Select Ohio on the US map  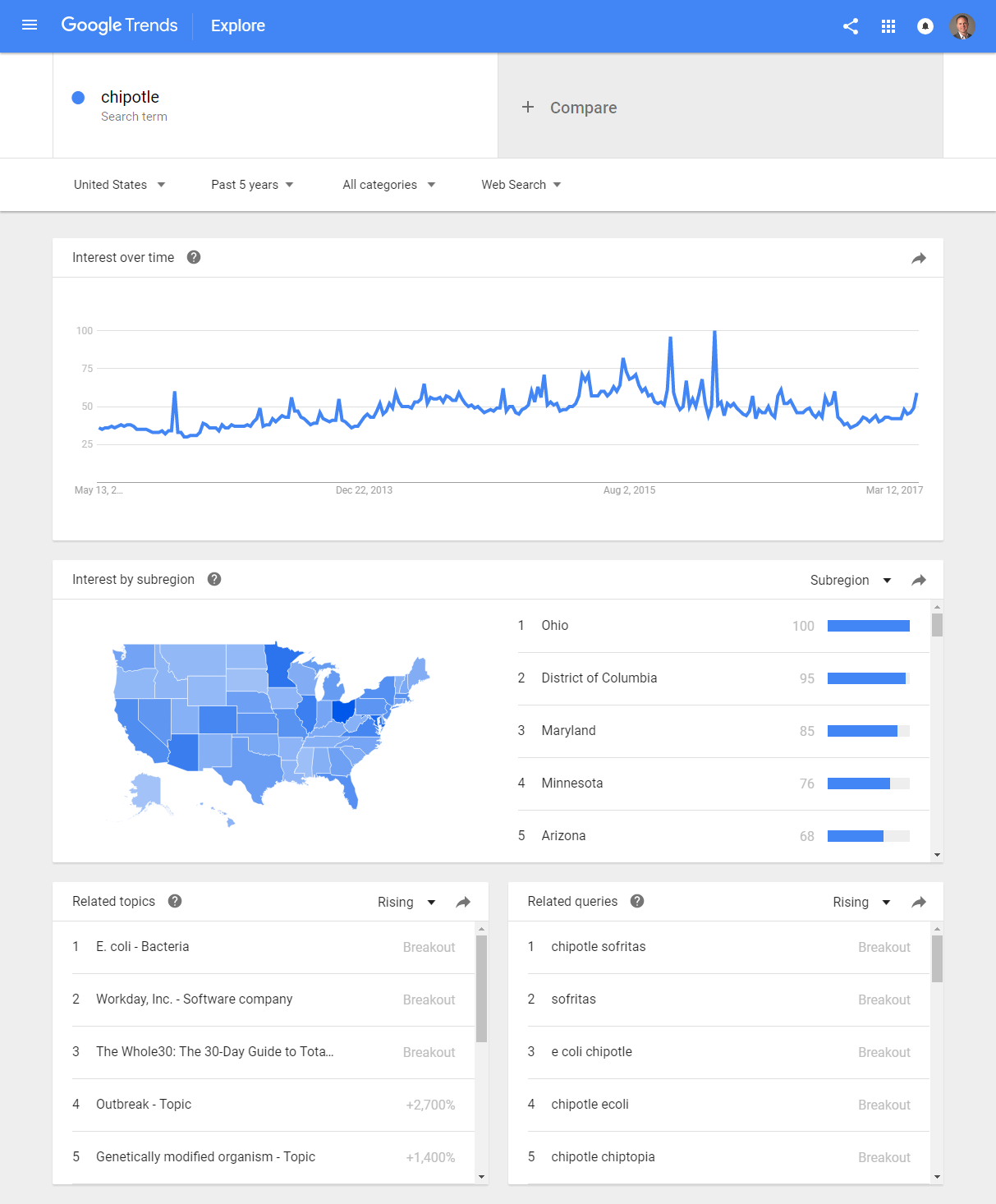[x=343, y=710]
